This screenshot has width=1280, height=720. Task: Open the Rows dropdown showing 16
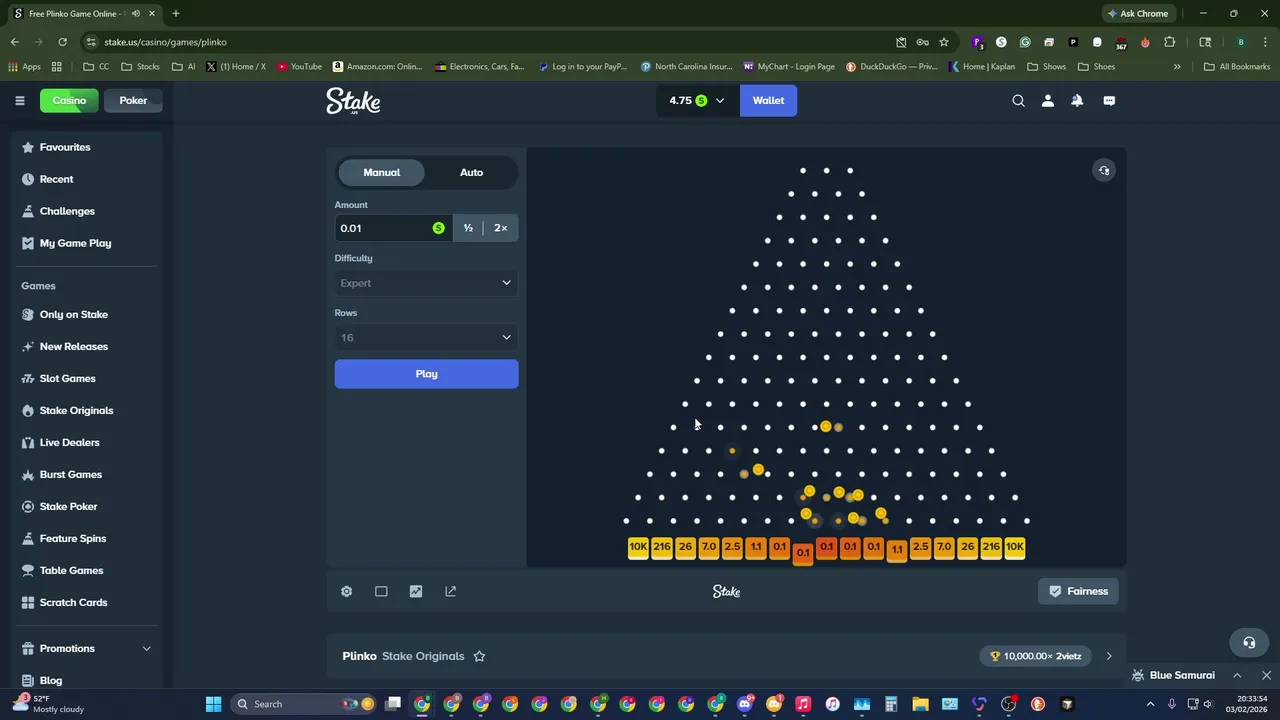pos(426,337)
